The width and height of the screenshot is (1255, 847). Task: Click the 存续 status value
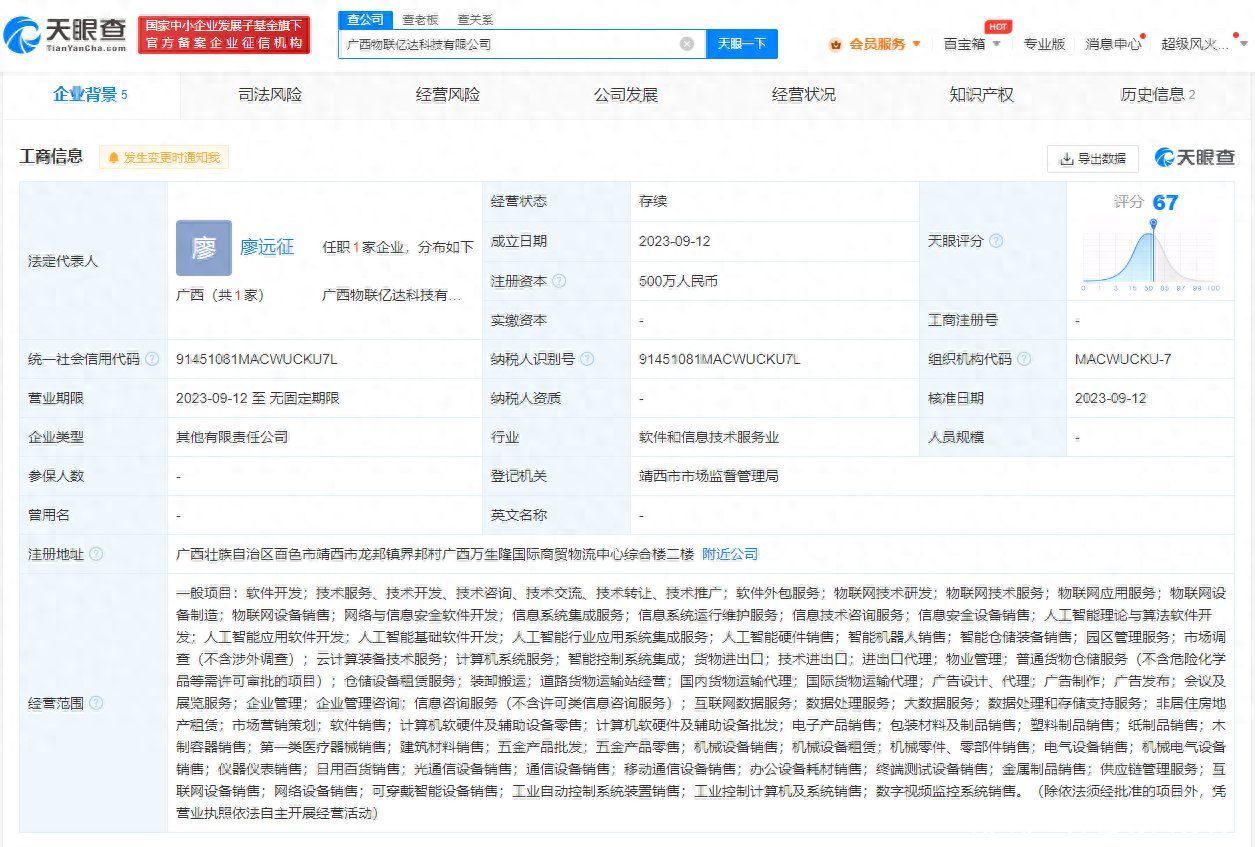pos(653,201)
